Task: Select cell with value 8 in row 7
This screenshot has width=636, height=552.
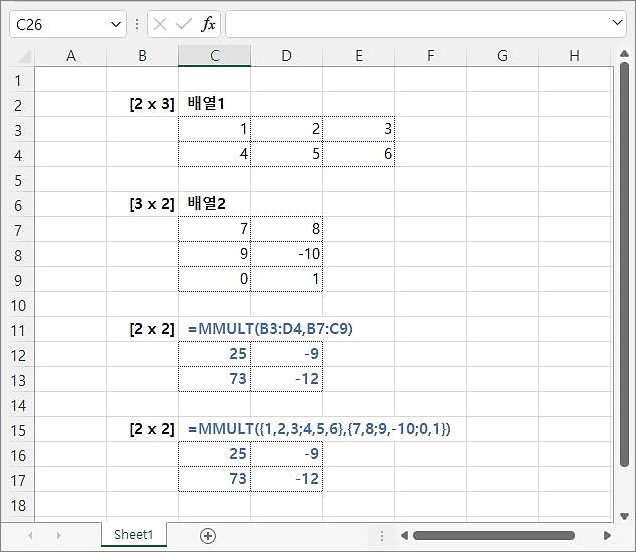Action: click(286, 229)
